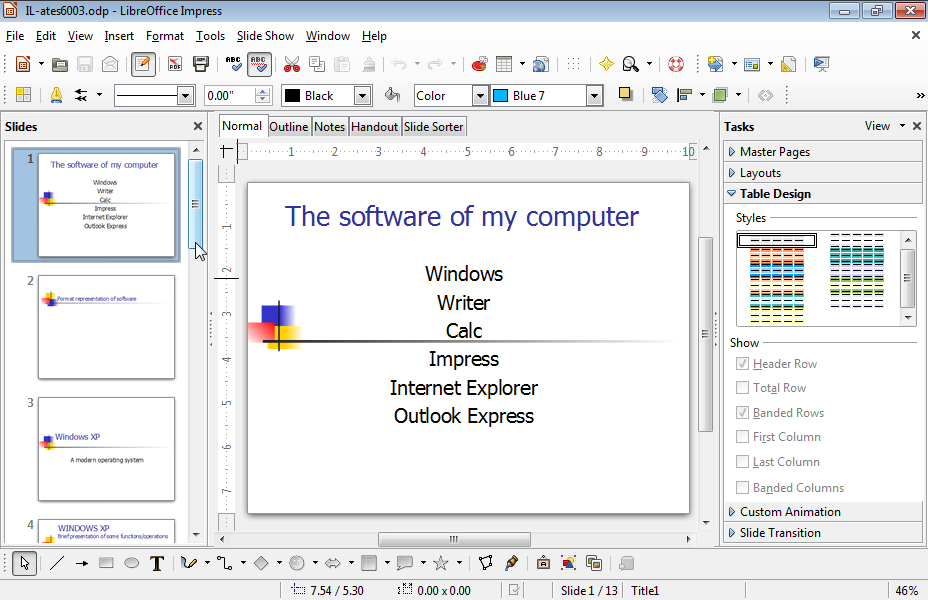This screenshot has width=928, height=600.
Task: Click the line width input field
Action: click(230, 95)
